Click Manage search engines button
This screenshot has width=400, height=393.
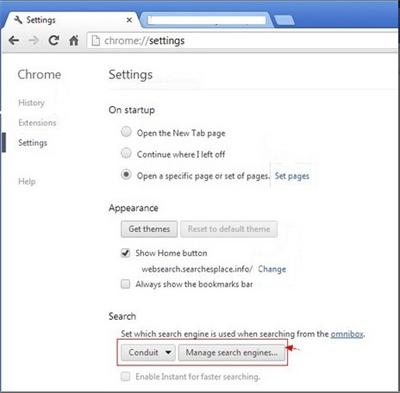[x=232, y=352]
